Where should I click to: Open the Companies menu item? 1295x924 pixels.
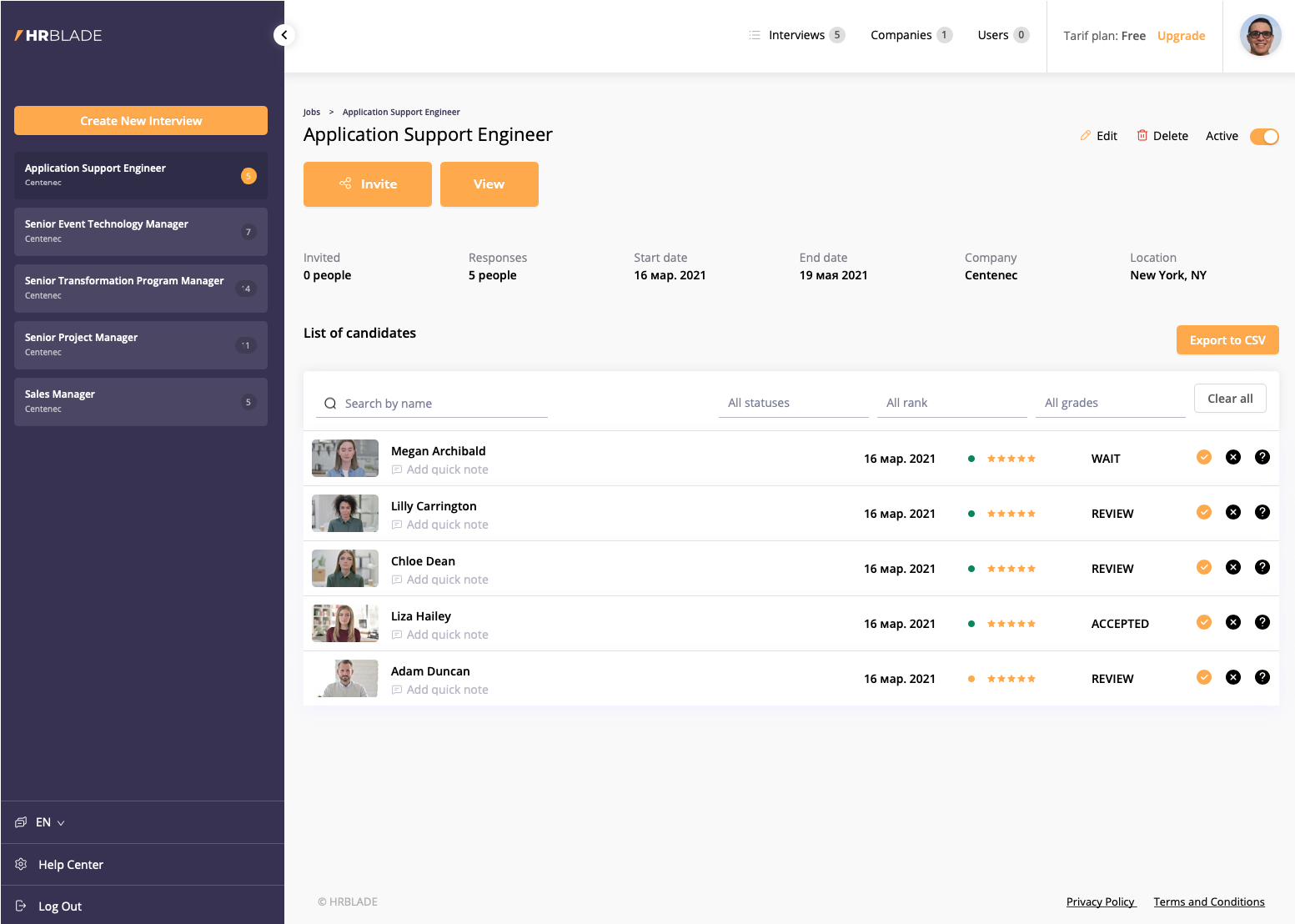(x=901, y=35)
